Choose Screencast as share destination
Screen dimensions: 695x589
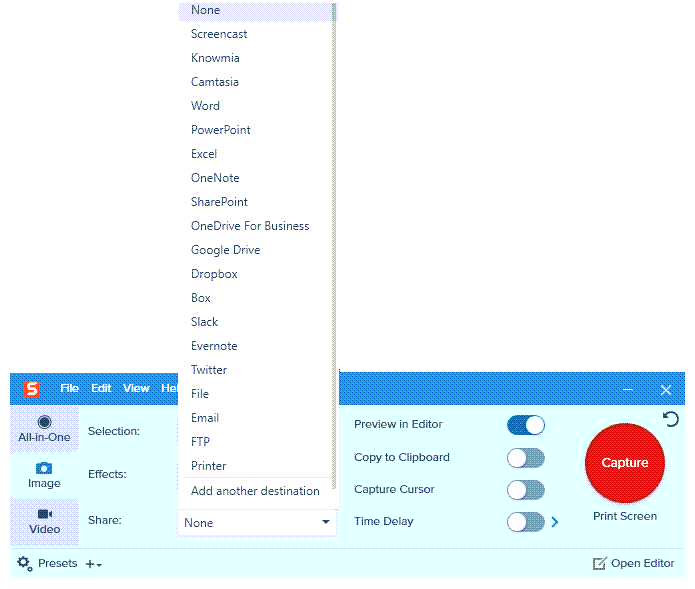click(255, 34)
